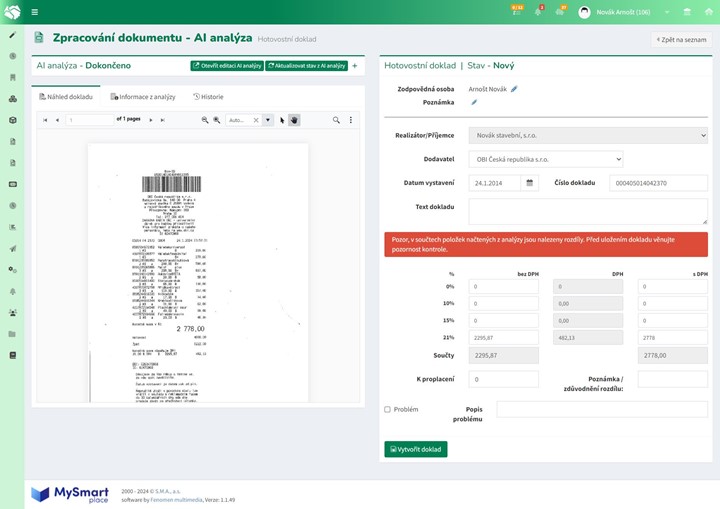Open the three-cubes item in left sidebar
The width and height of the screenshot is (720, 509).
pyautogui.click(x=12, y=99)
